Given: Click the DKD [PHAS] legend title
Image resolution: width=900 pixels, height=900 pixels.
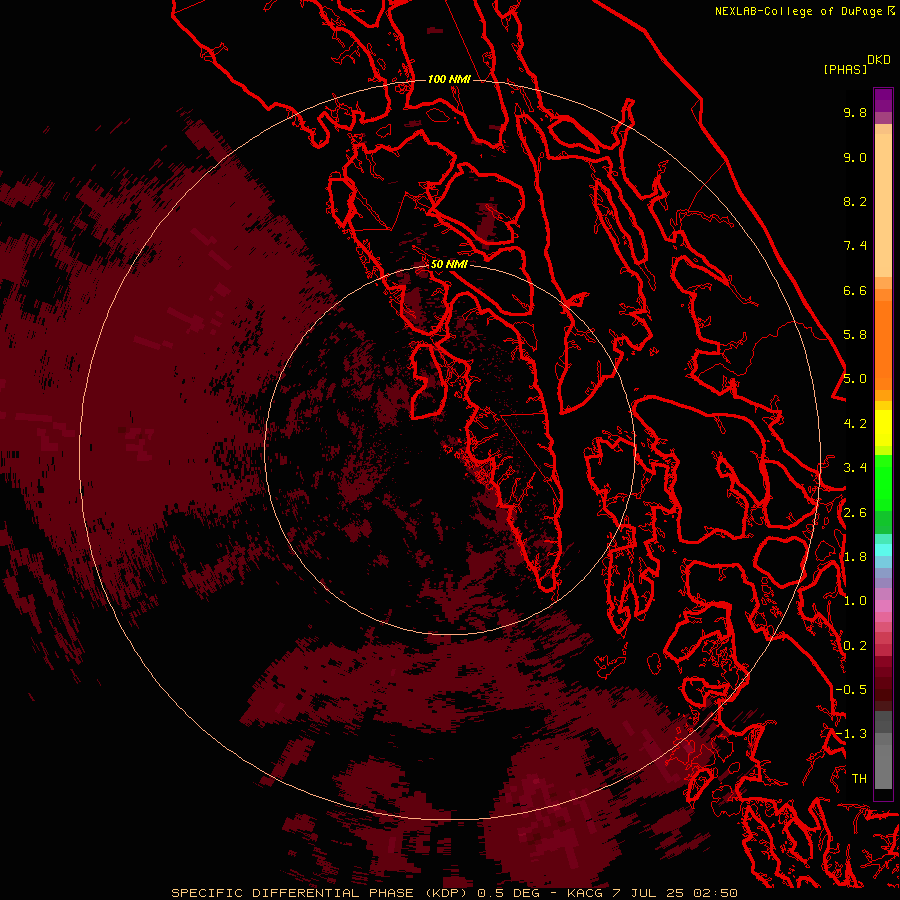Looking at the screenshot, I should [856, 65].
